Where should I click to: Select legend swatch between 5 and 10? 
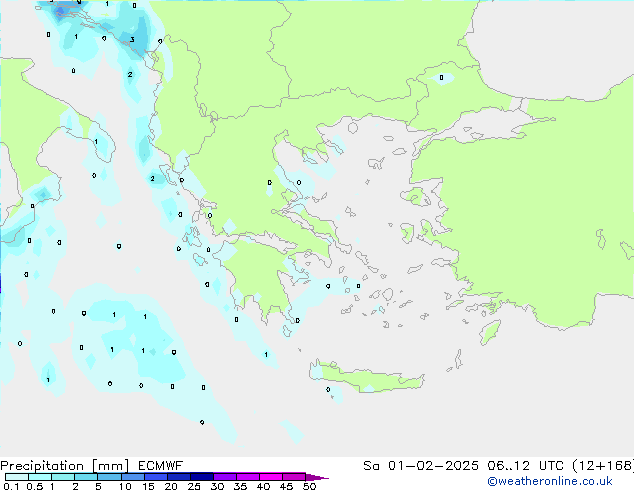click(x=109, y=477)
